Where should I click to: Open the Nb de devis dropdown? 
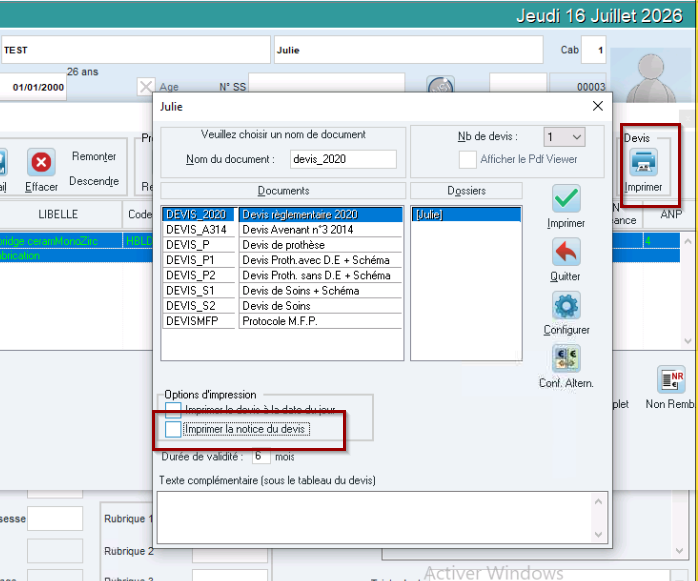(564, 137)
